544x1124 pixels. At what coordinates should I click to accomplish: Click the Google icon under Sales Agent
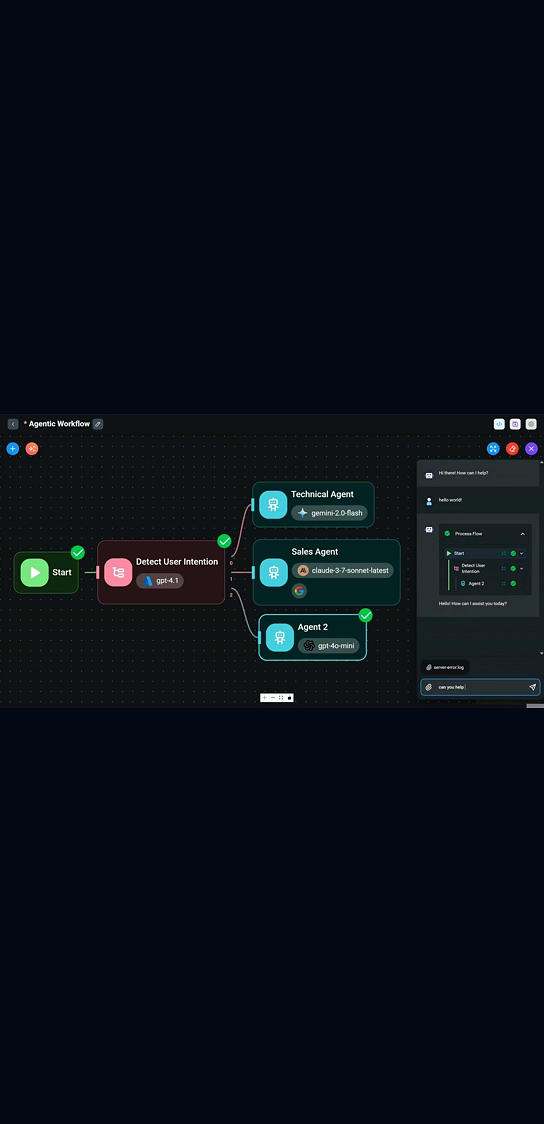300,591
